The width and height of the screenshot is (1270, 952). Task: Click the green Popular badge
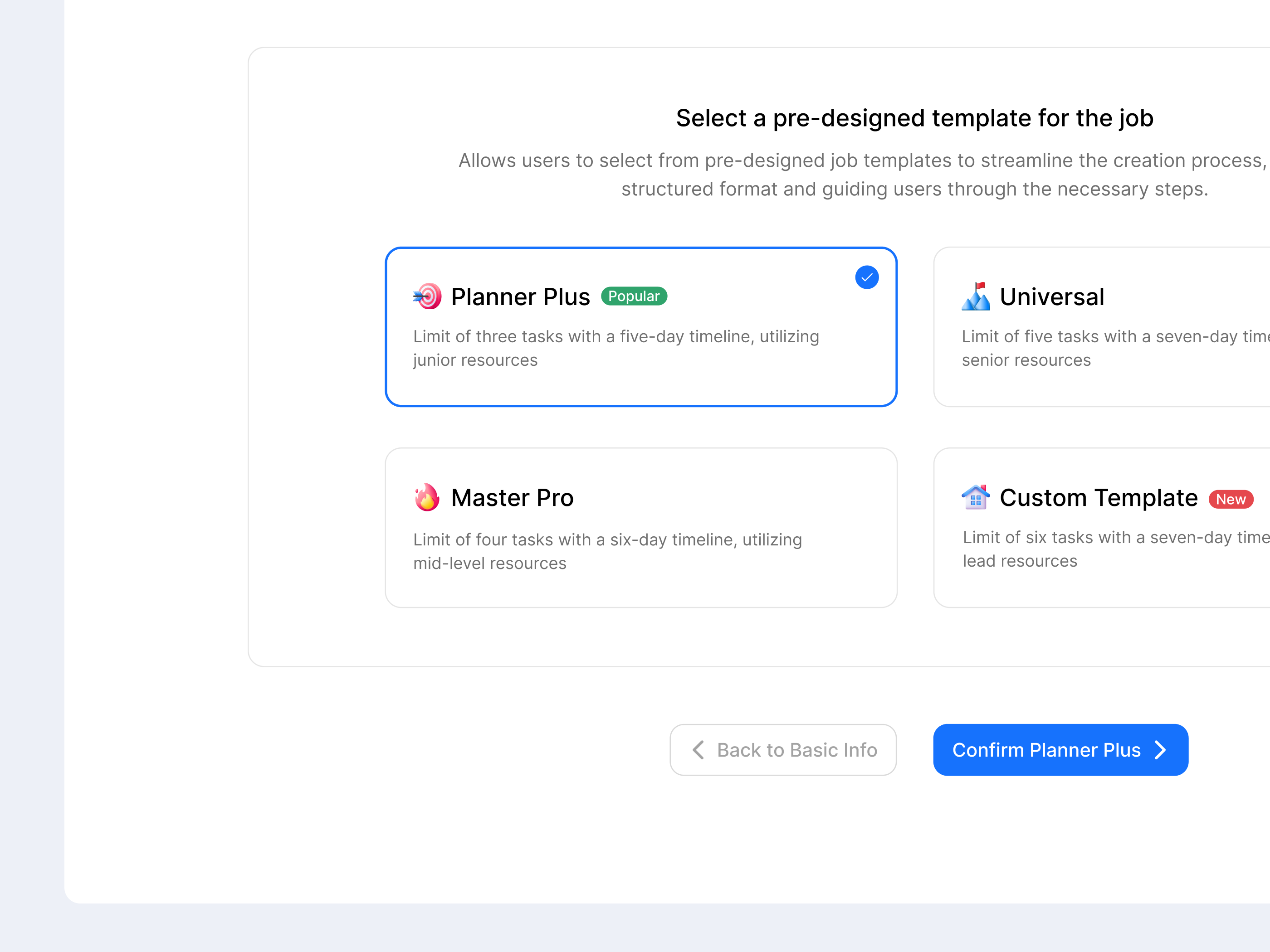pos(633,296)
